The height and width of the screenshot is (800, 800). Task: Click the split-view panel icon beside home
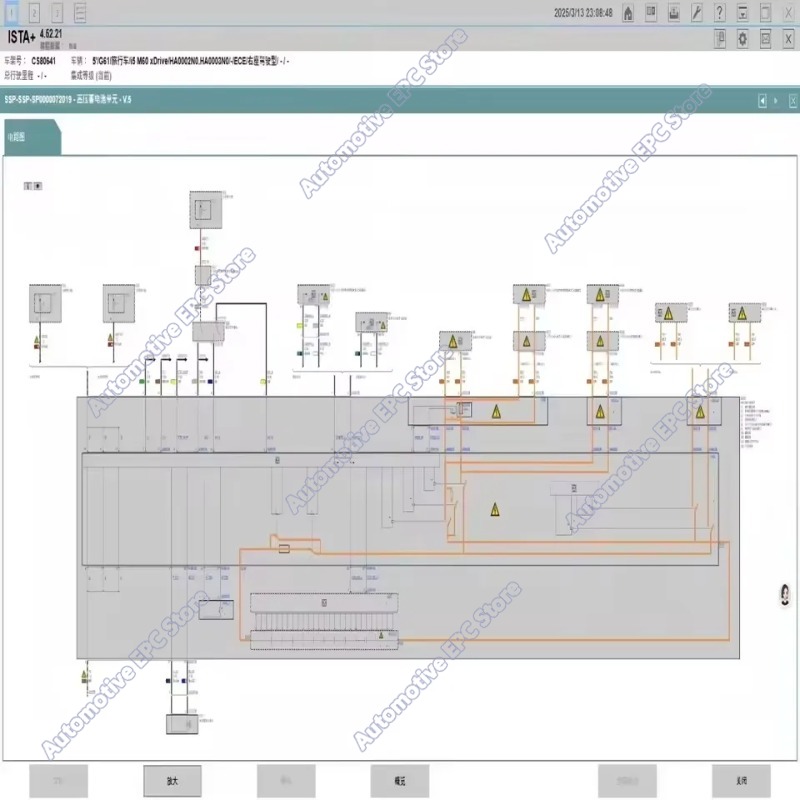click(651, 13)
